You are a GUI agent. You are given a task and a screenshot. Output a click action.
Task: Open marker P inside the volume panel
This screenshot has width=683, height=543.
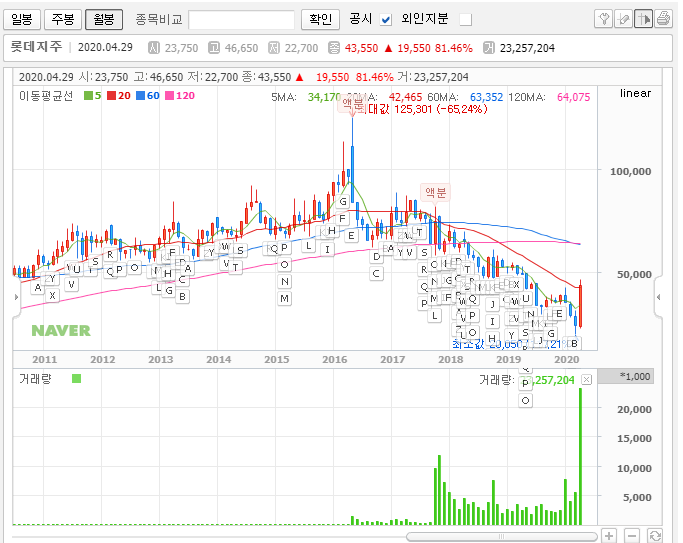coord(525,383)
